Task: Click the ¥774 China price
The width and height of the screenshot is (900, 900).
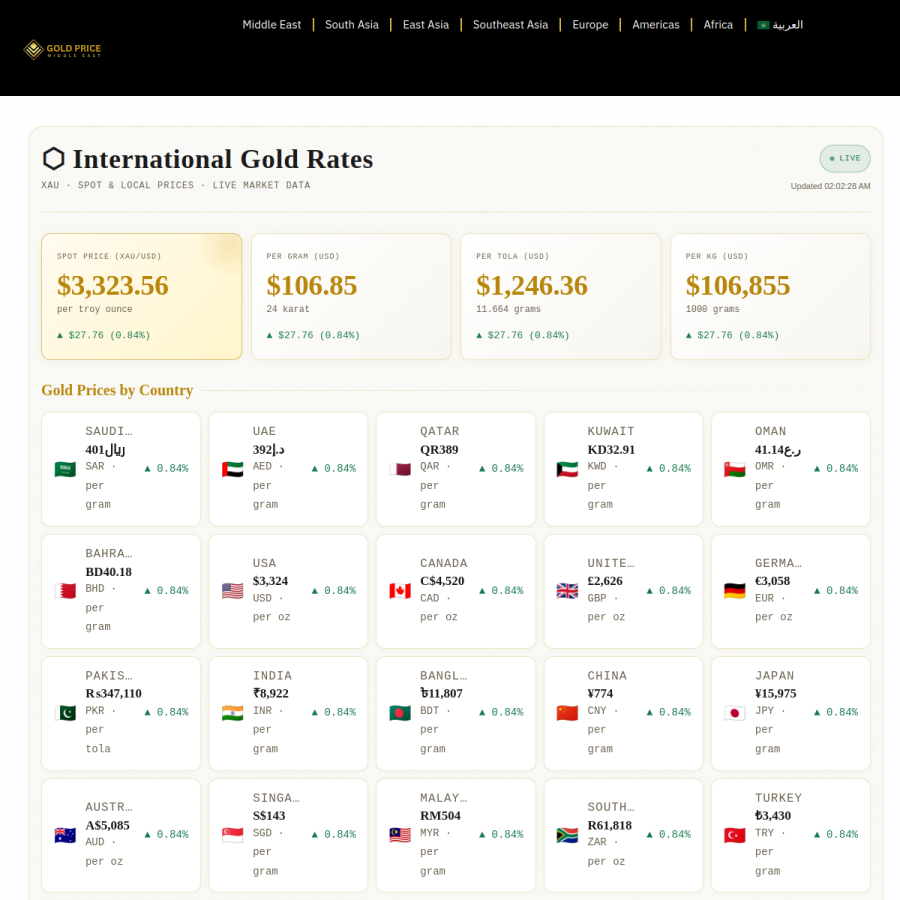Action: coord(600,693)
